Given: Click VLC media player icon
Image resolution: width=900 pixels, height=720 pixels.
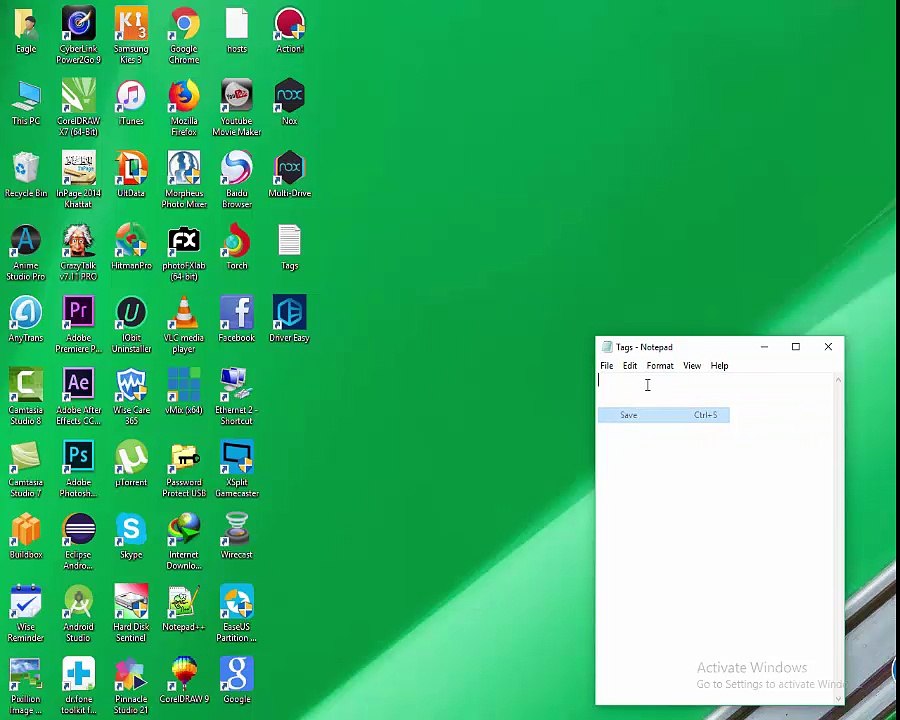Looking at the screenshot, I should coord(184,313).
